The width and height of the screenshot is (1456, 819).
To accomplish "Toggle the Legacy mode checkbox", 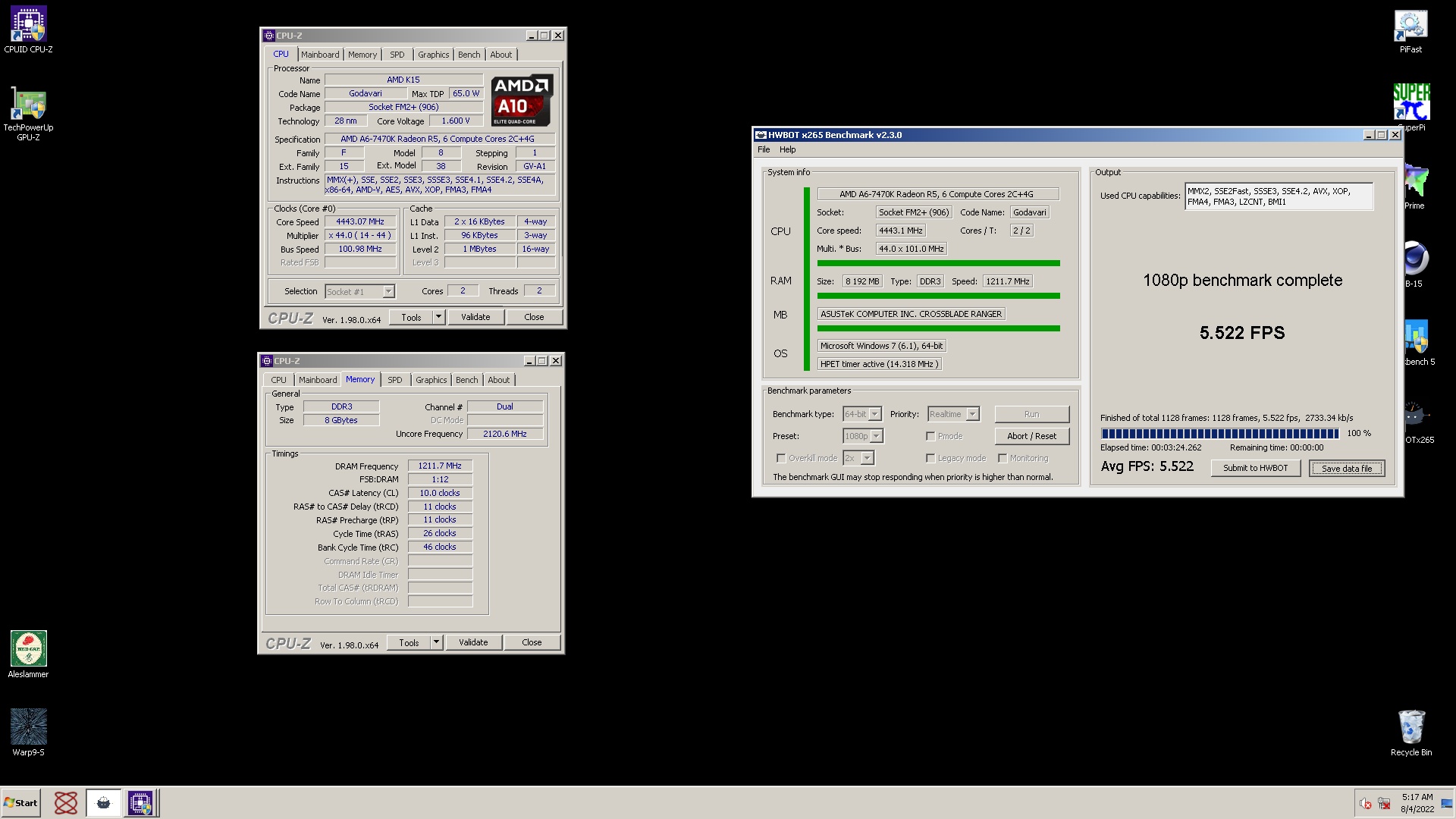I will click(930, 458).
